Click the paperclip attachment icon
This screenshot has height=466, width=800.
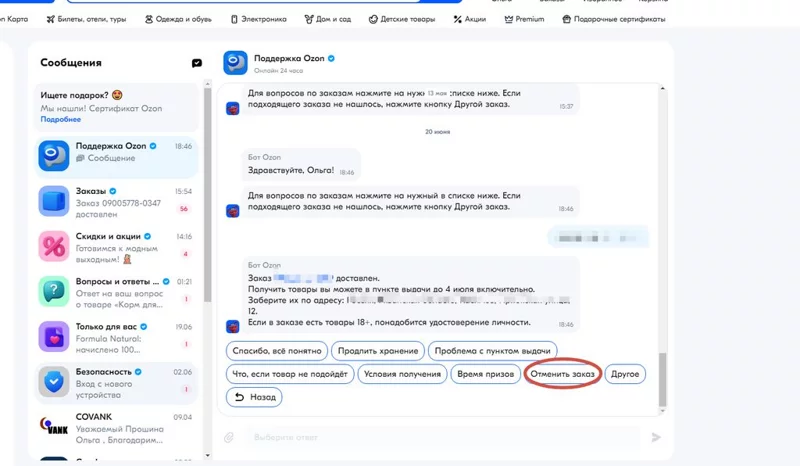tap(229, 437)
